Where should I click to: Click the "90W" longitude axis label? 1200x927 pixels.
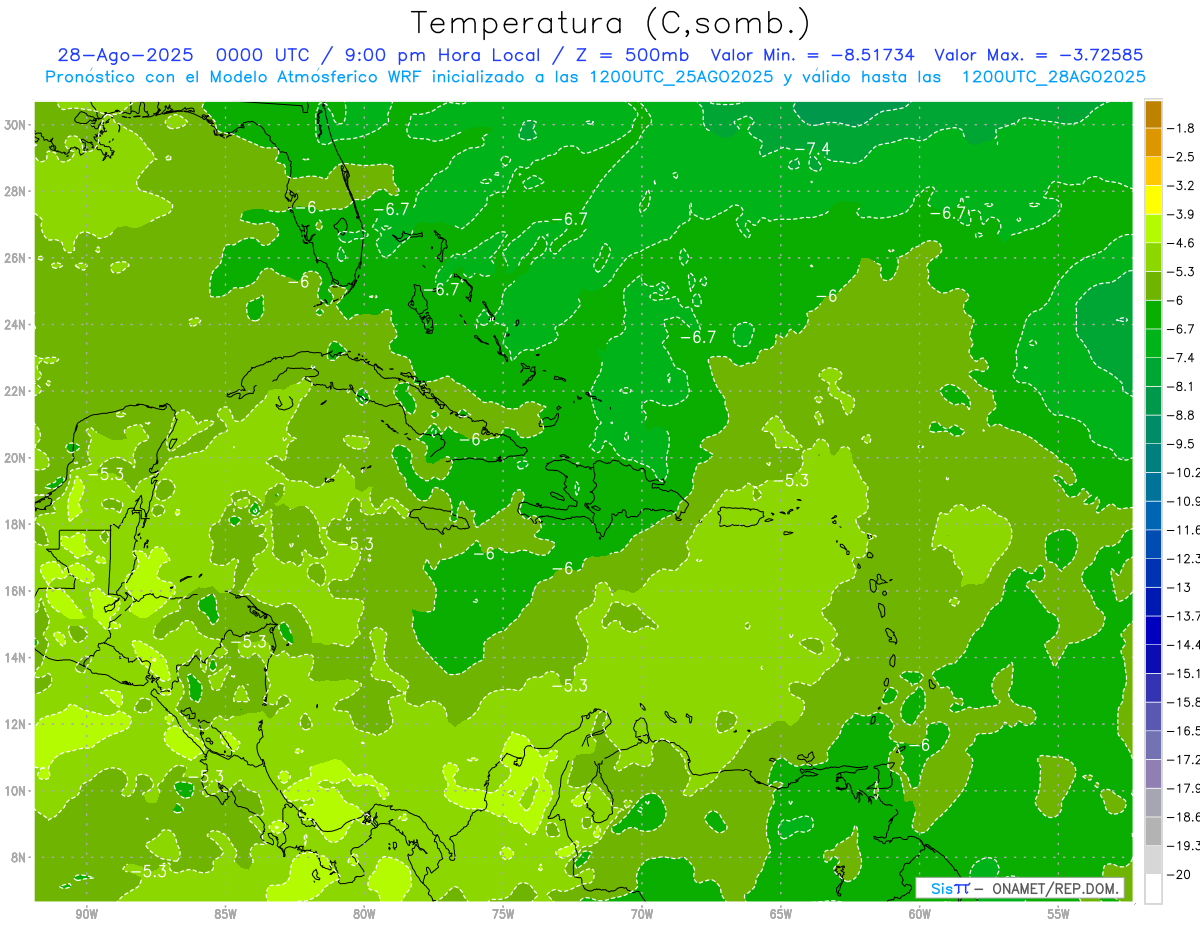(x=87, y=914)
